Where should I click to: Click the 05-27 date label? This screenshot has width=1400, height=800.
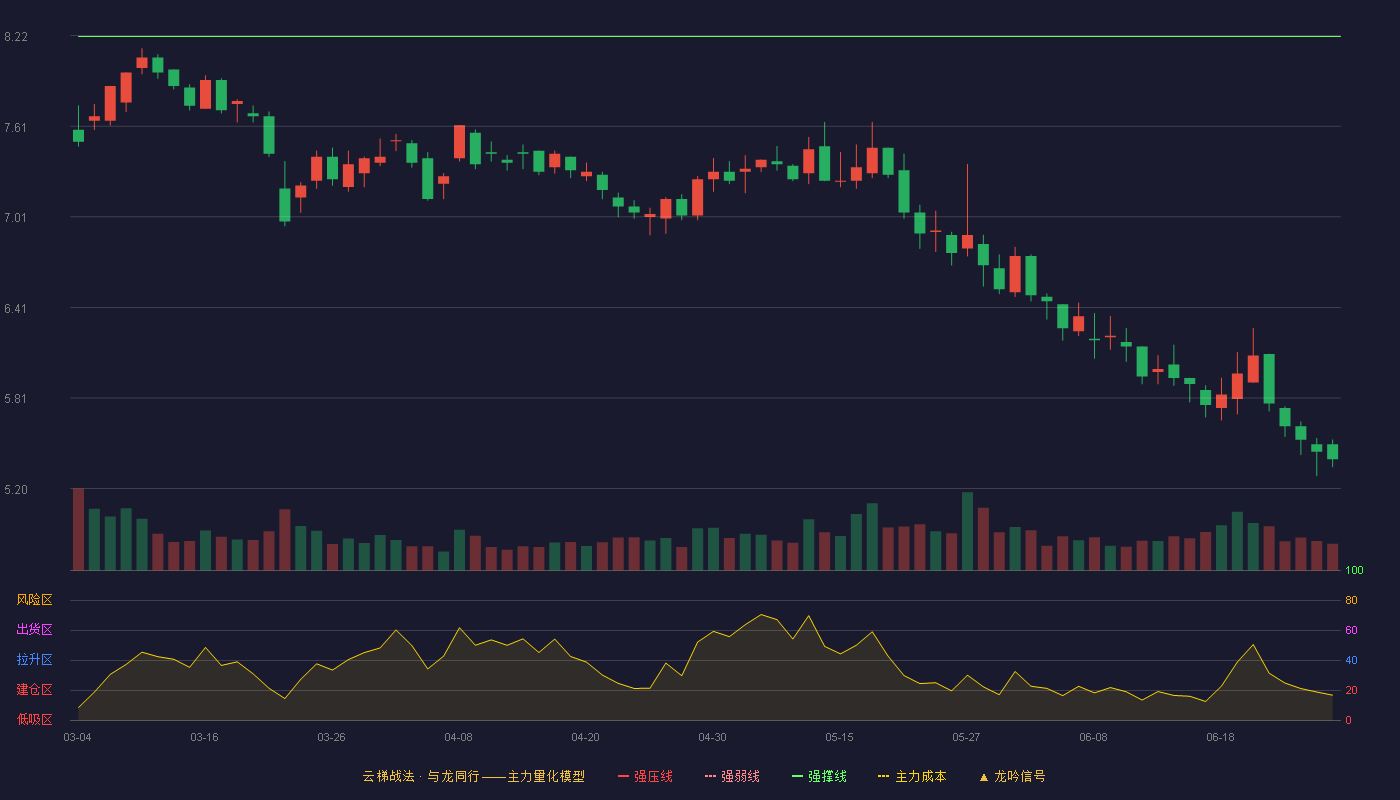(x=966, y=737)
